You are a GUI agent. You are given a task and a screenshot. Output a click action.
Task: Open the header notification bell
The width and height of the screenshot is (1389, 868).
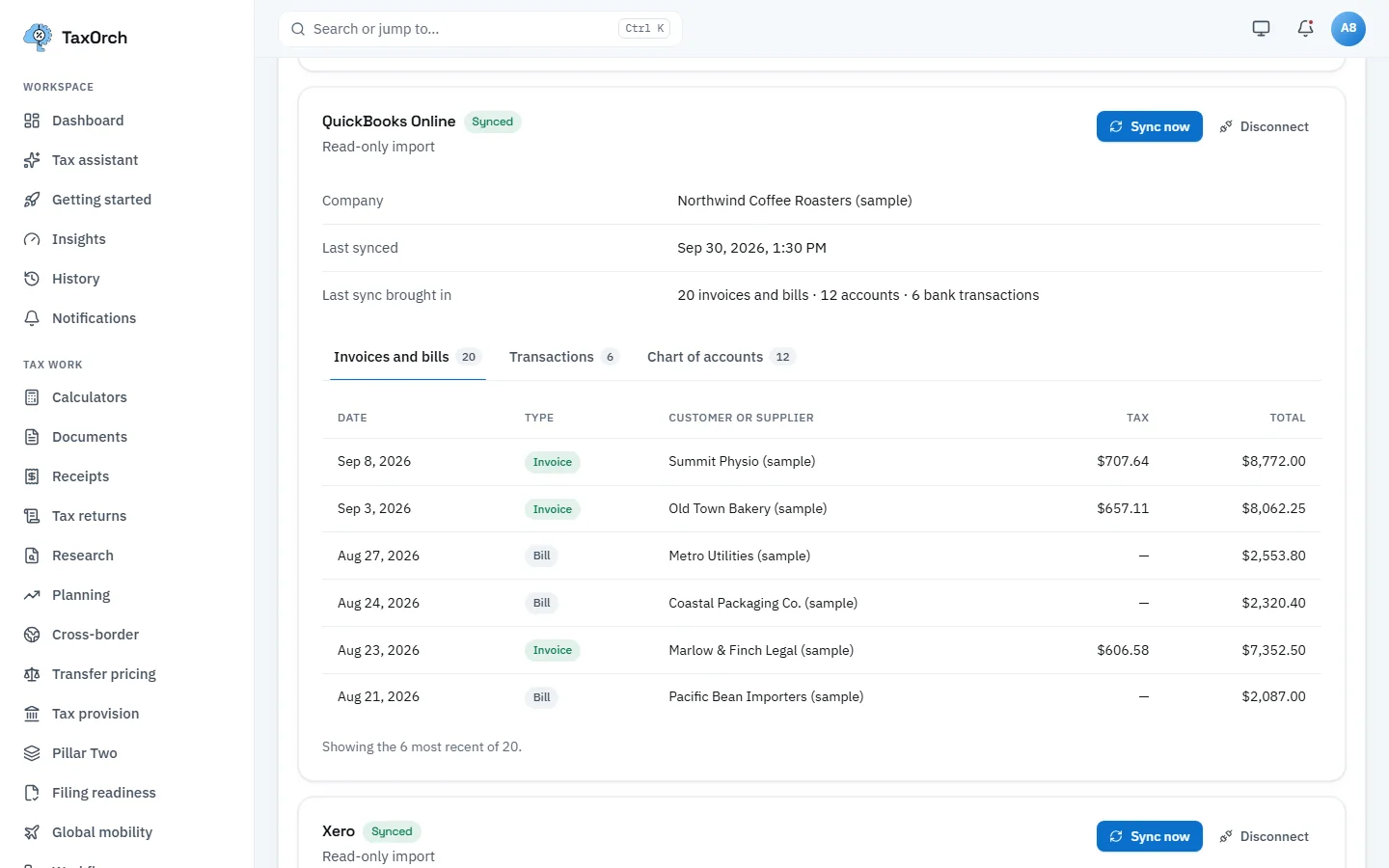[1305, 29]
